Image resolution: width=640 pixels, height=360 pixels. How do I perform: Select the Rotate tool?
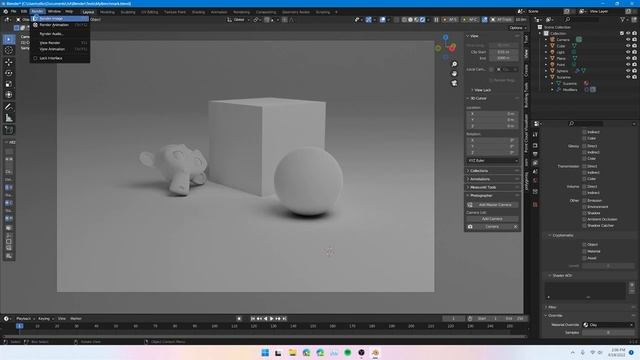[9, 73]
